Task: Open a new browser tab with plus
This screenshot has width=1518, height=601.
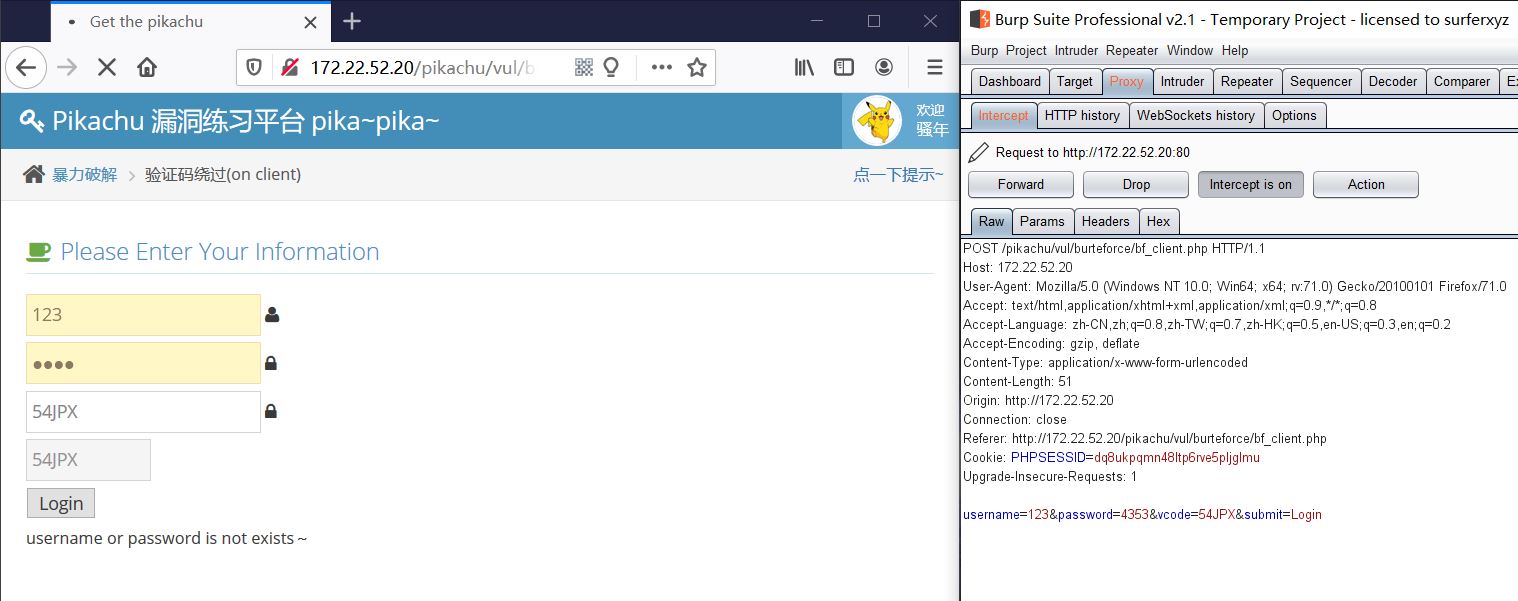Action: click(352, 21)
